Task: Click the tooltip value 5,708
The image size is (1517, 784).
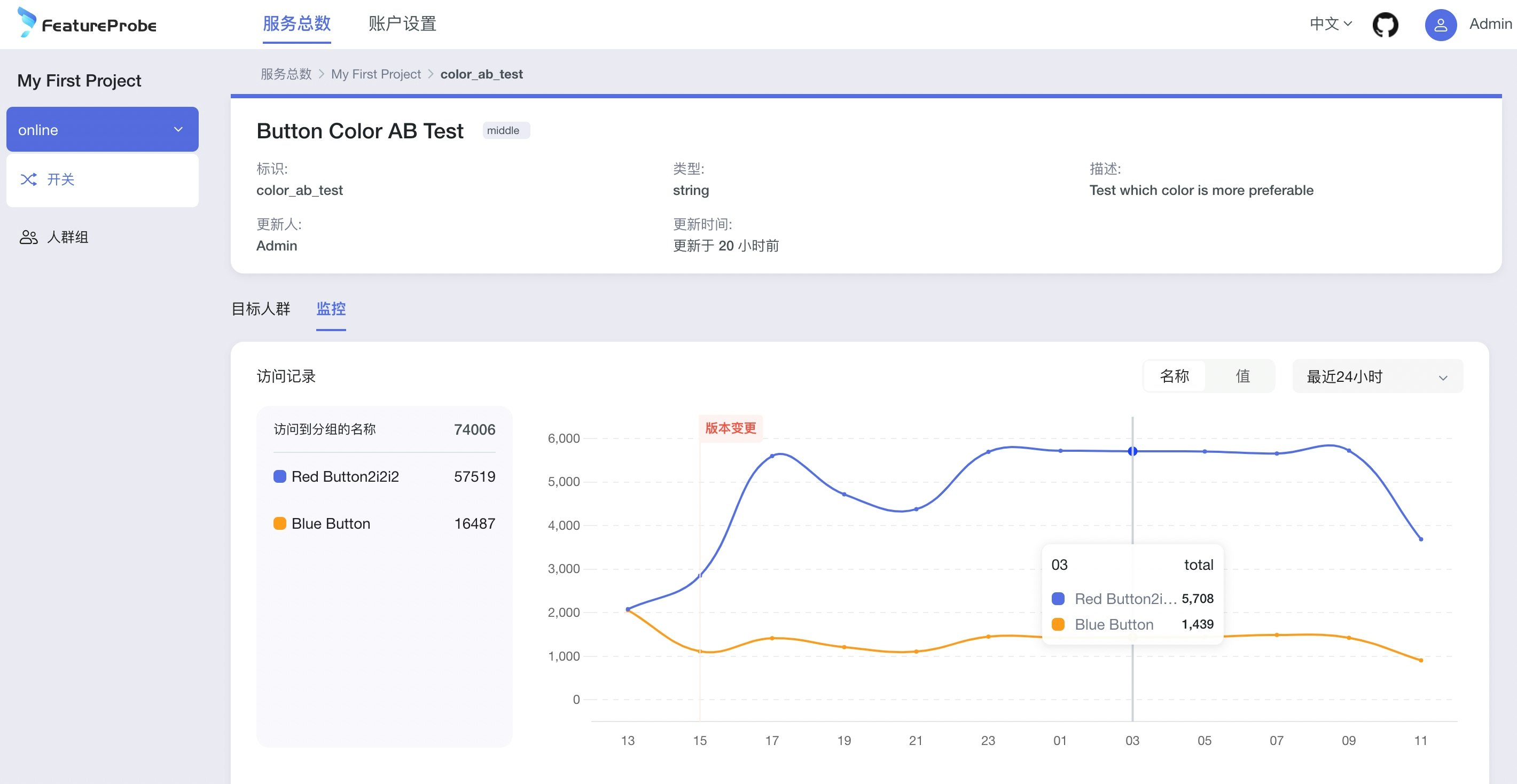Action: [x=1197, y=599]
